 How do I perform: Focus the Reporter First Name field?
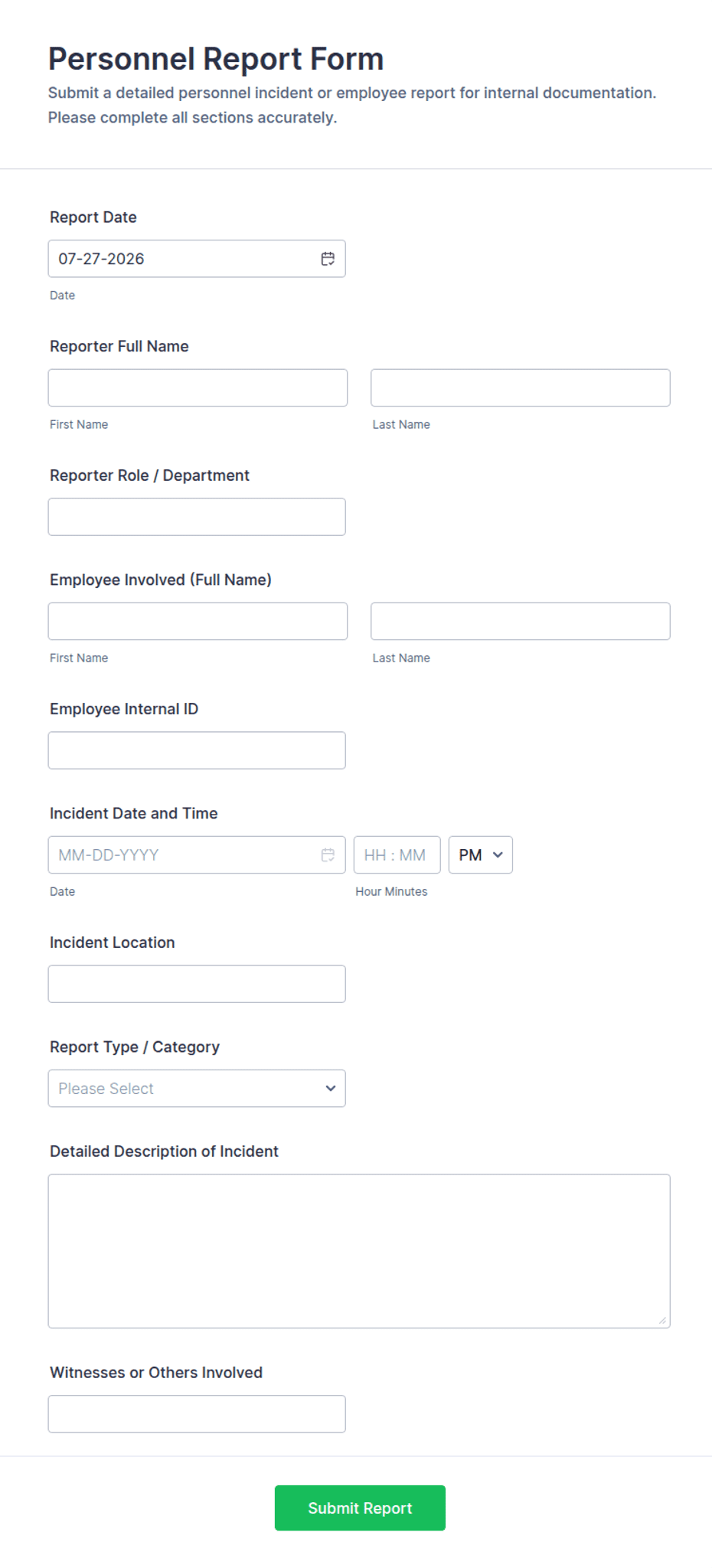(x=198, y=388)
